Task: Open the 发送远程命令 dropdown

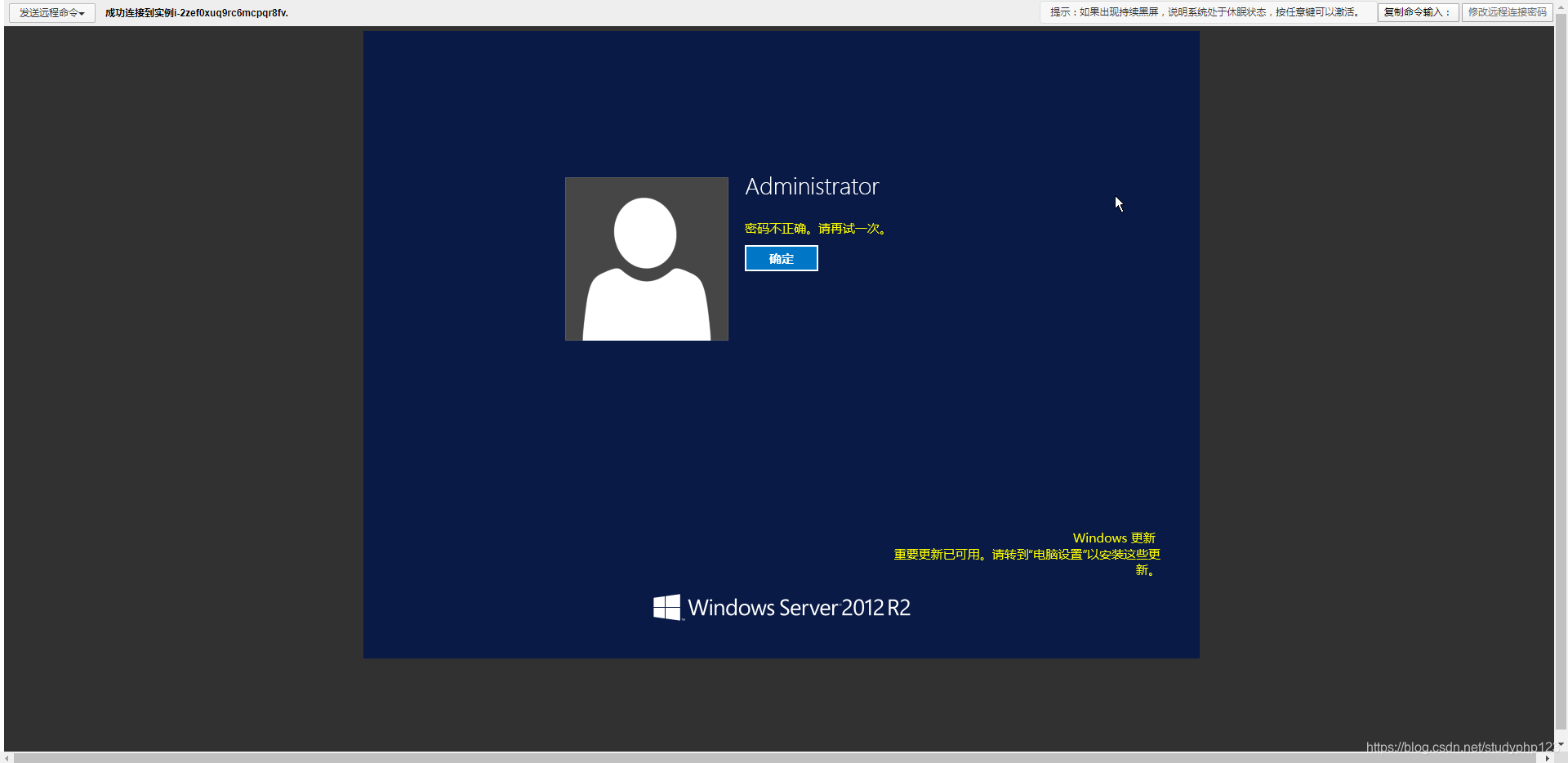Action: point(52,13)
